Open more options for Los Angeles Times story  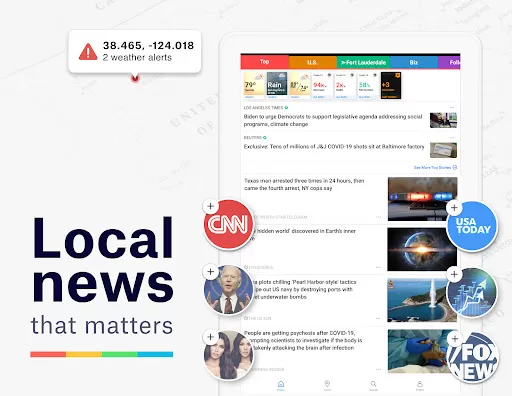pos(452,108)
